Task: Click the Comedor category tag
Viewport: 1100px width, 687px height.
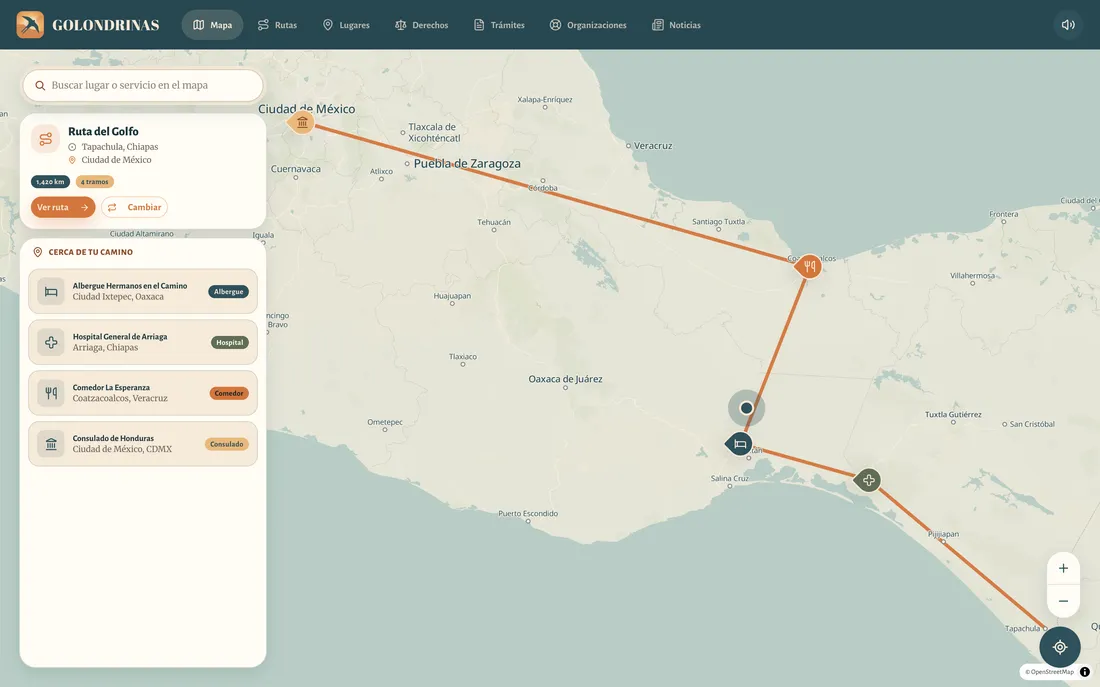Action: pyautogui.click(x=229, y=393)
